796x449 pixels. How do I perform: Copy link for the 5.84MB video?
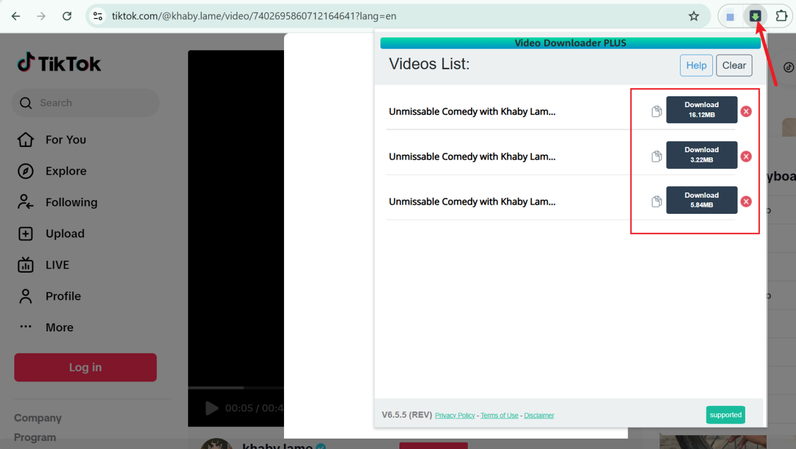(656, 202)
